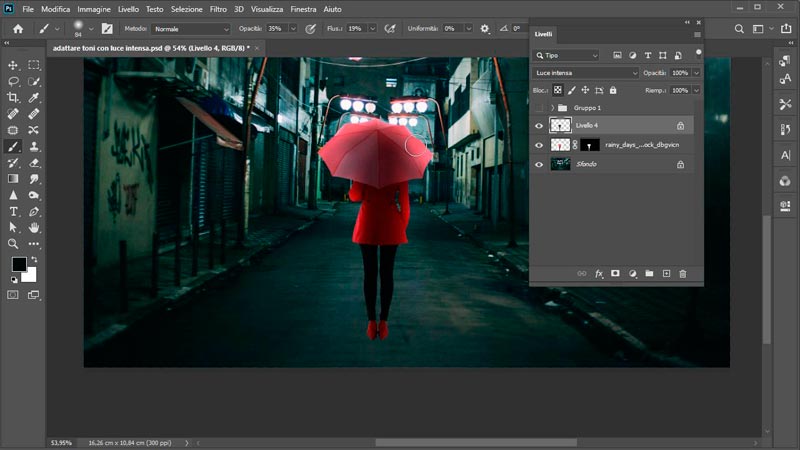Hide the Sfondo layer visibility
This screenshot has width=800, height=450.
(x=539, y=164)
